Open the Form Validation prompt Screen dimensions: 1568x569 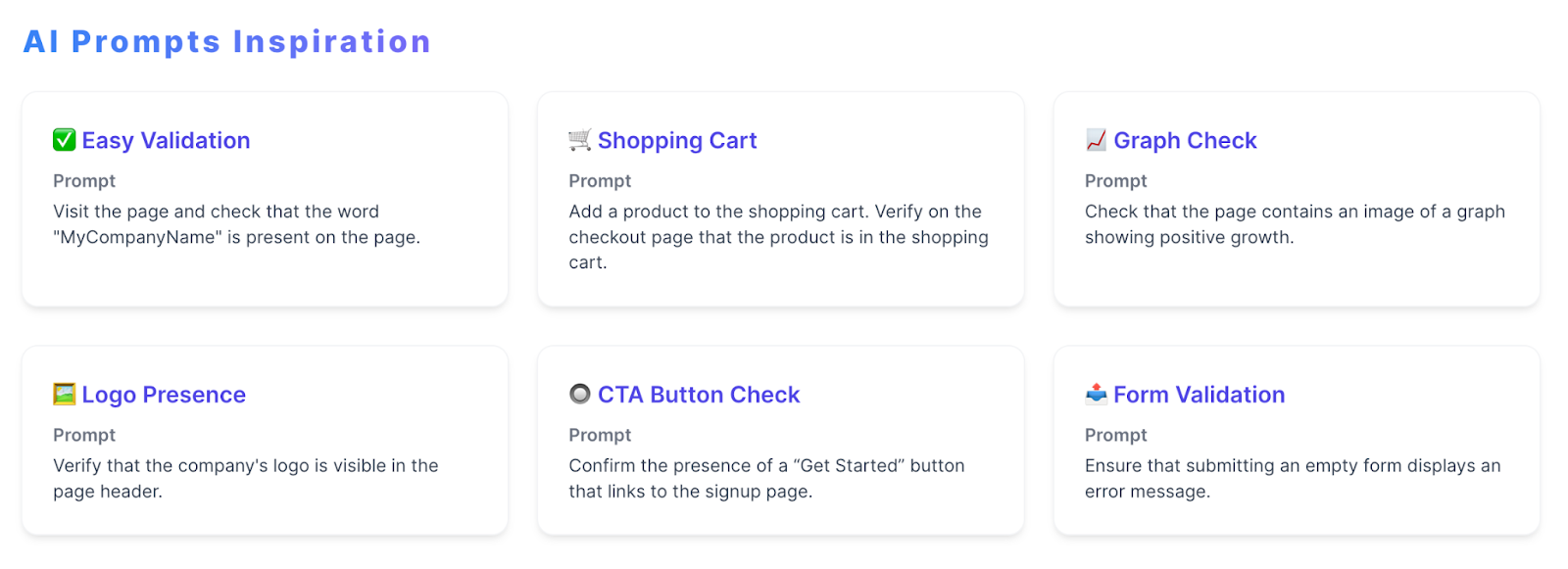[x=1199, y=395]
